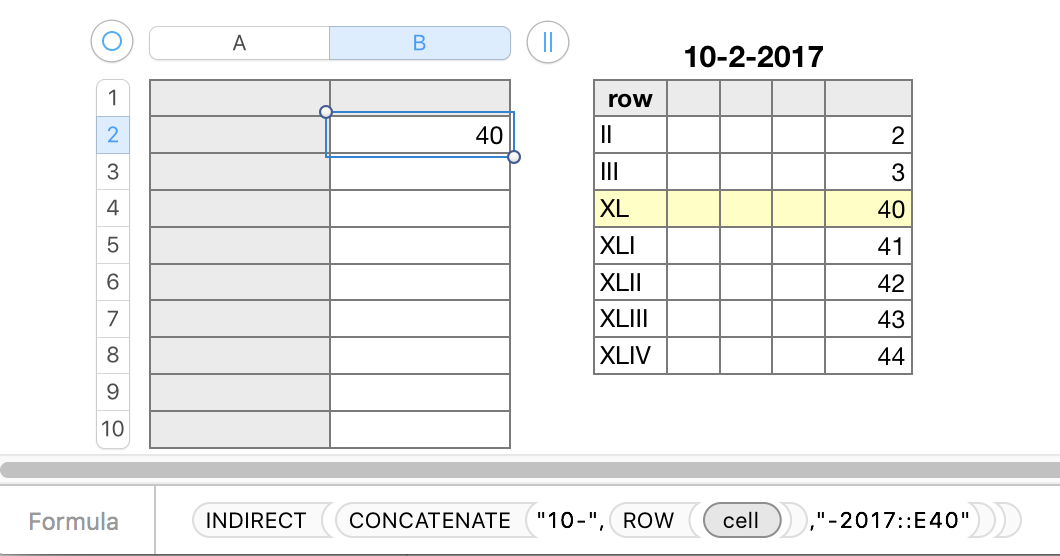Image resolution: width=1060 pixels, height=556 pixels.
Task: Click the bottom-right selection handle of cell B2
Action: point(514,156)
